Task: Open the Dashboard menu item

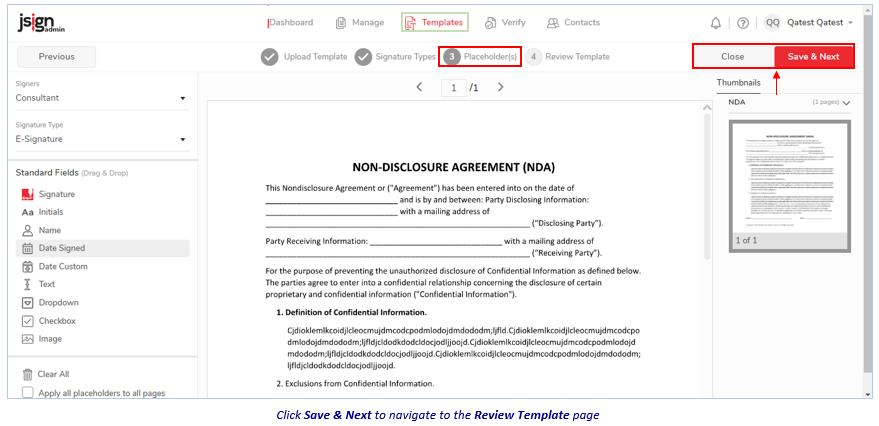Action: point(291,22)
